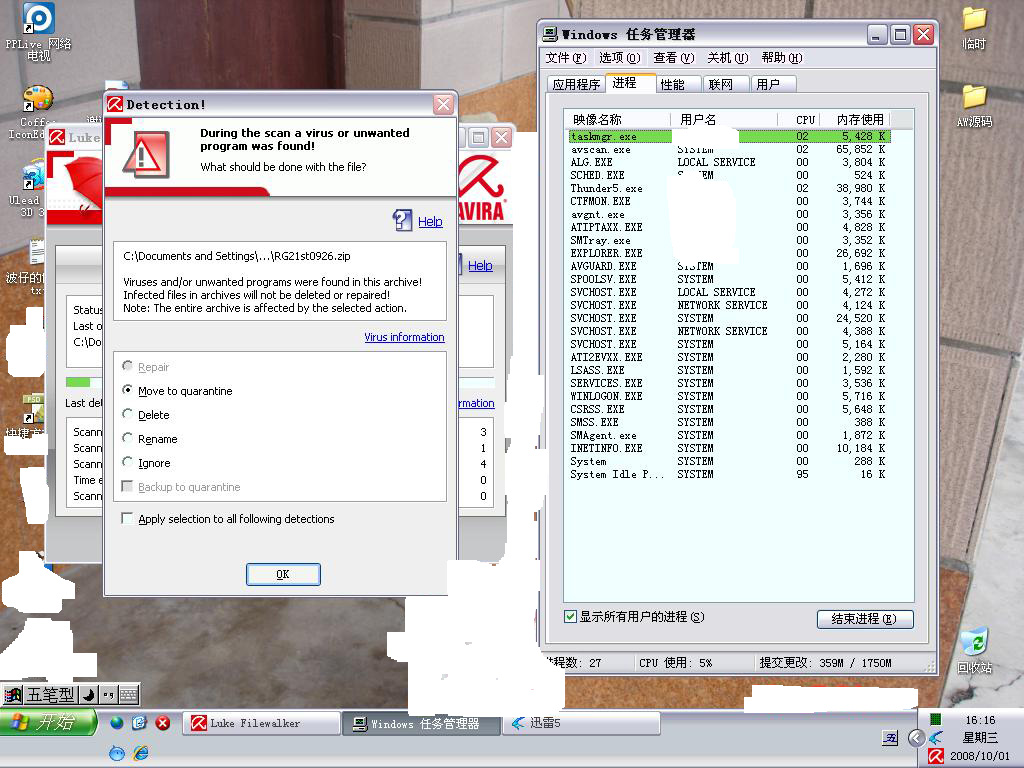
Task: Open the 临时 folder on desktop
Action: 974,19
